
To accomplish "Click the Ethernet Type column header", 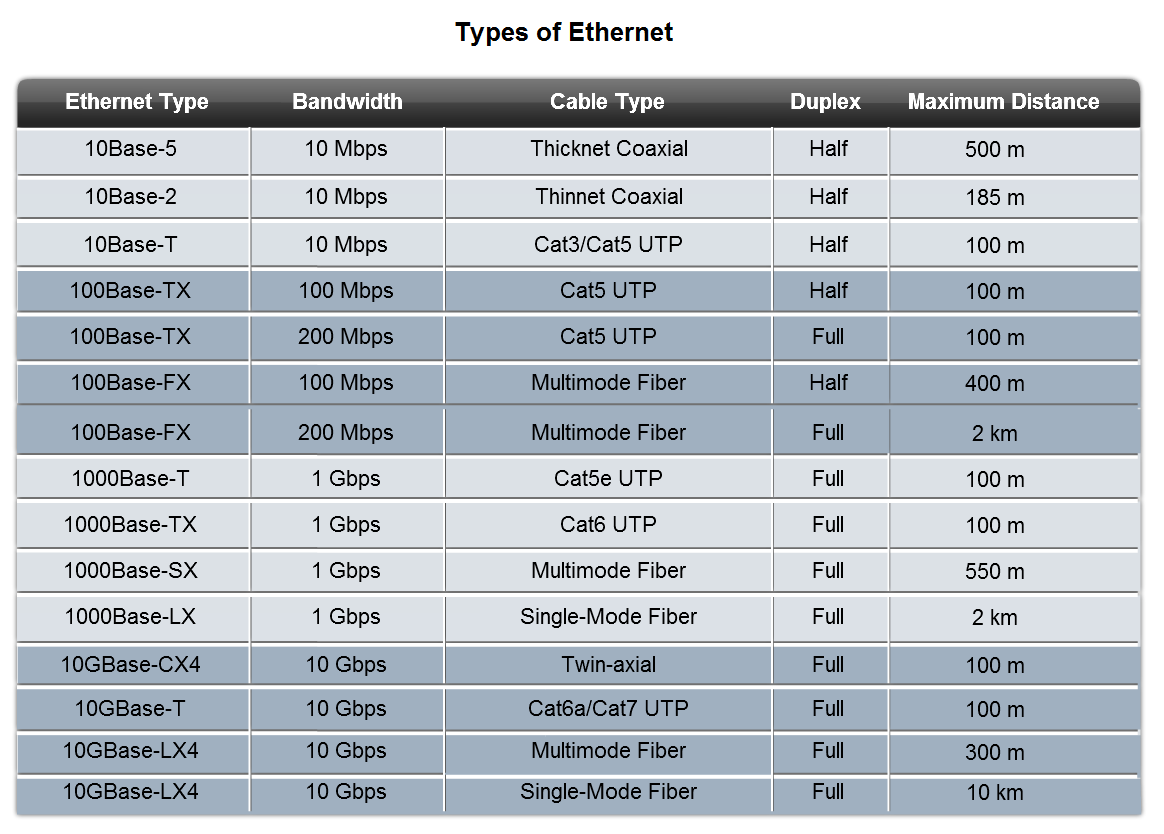I will point(137,102).
